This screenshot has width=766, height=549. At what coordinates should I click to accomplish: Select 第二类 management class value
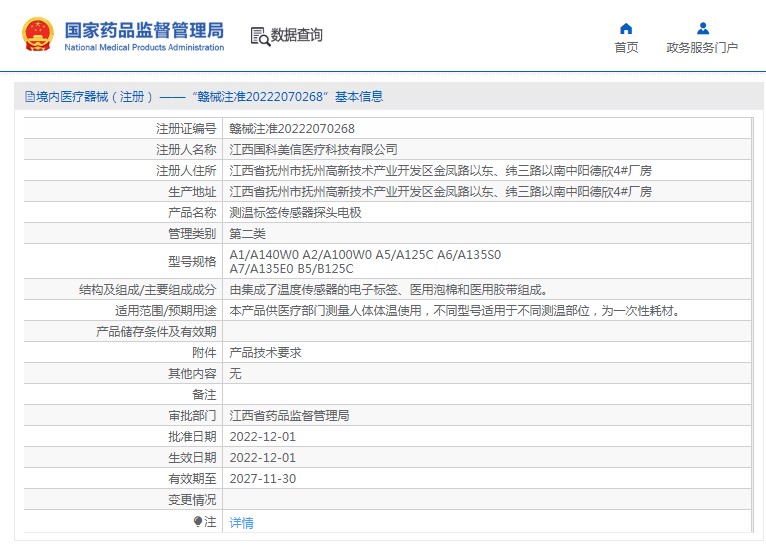[x=247, y=233]
